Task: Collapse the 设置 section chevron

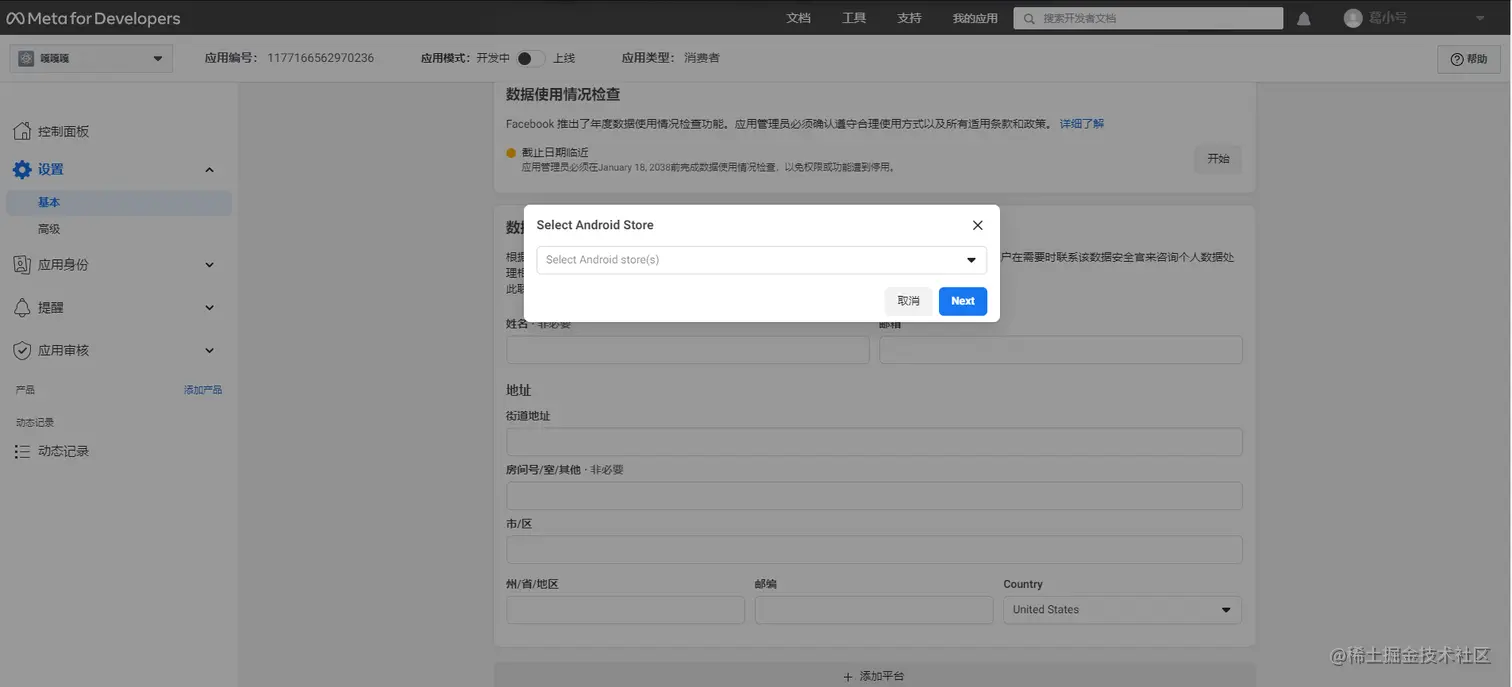Action: click(x=209, y=169)
